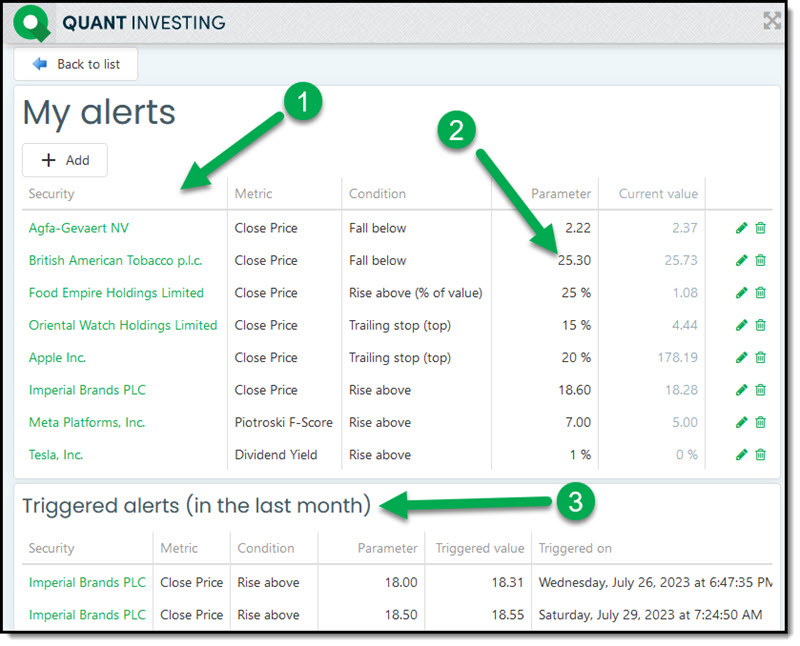Open the Meta Platforms, Inc. link

click(87, 423)
